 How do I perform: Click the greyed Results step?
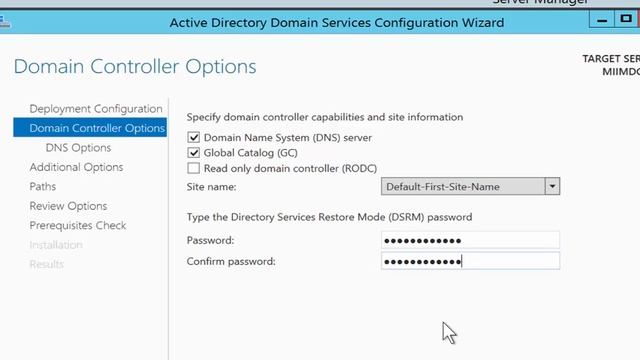point(47,264)
